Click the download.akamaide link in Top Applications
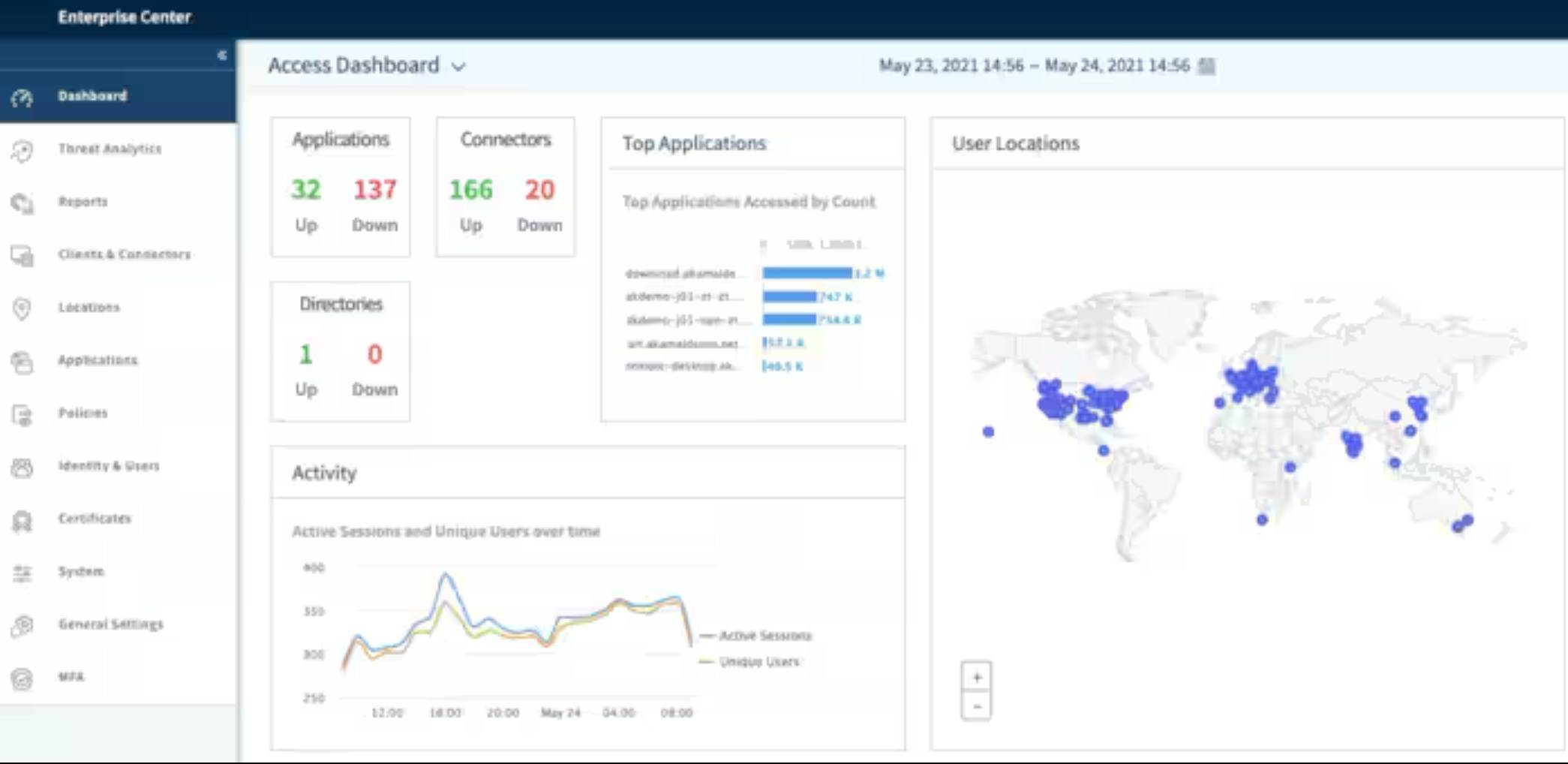Image resolution: width=1568 pixels, height=764 pixels. click(x=681, y=273)
